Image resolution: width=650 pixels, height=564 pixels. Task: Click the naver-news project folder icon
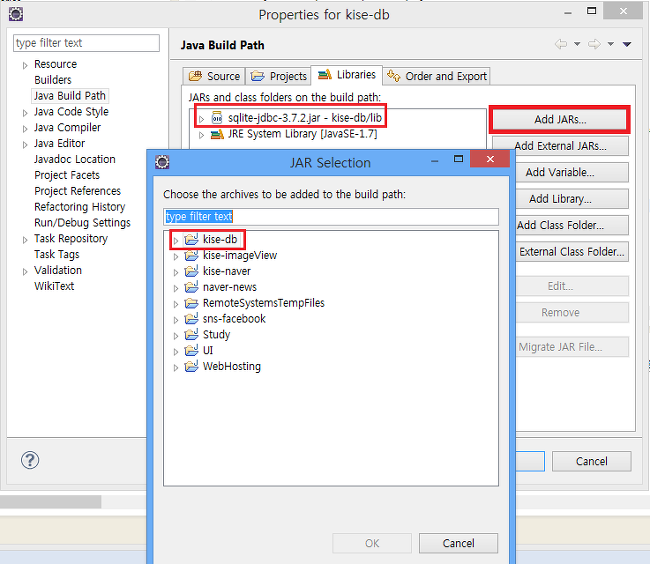click(191, 287)
